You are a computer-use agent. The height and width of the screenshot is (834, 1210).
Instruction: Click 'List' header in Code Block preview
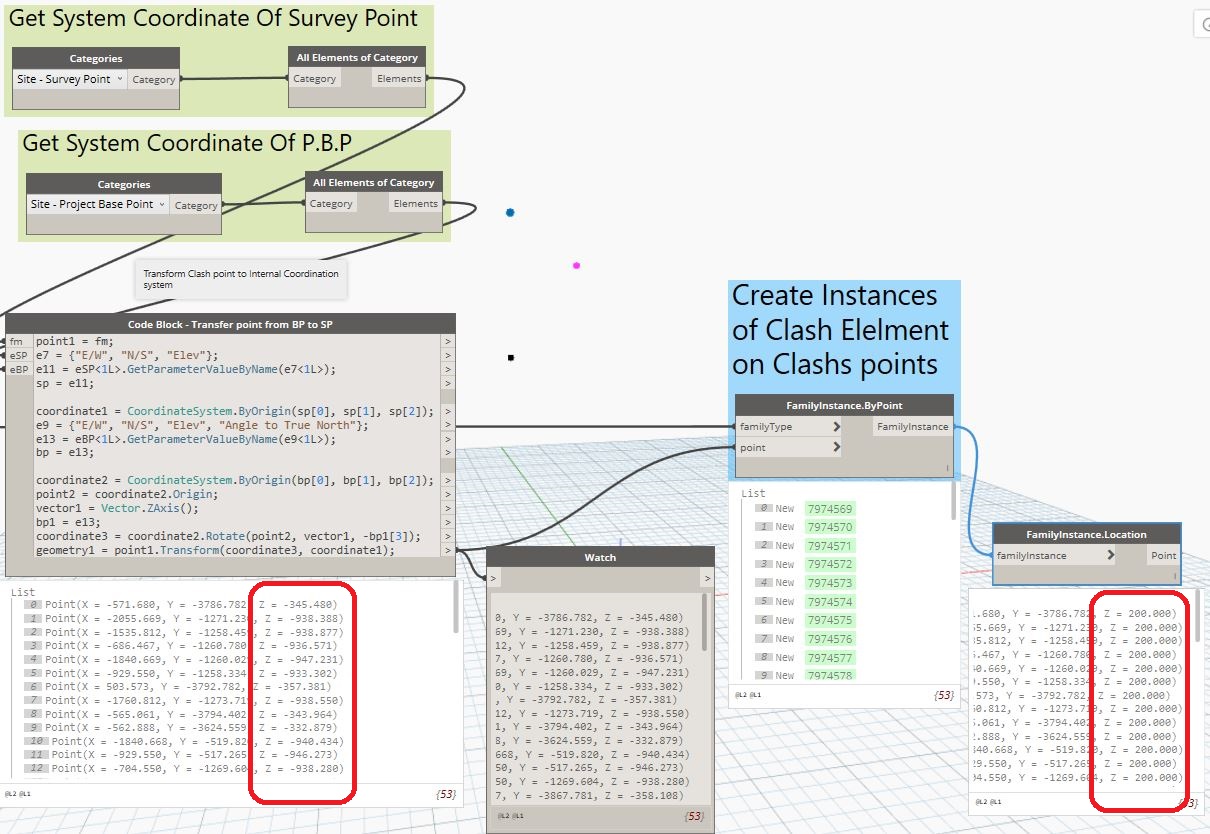(22, 592)
